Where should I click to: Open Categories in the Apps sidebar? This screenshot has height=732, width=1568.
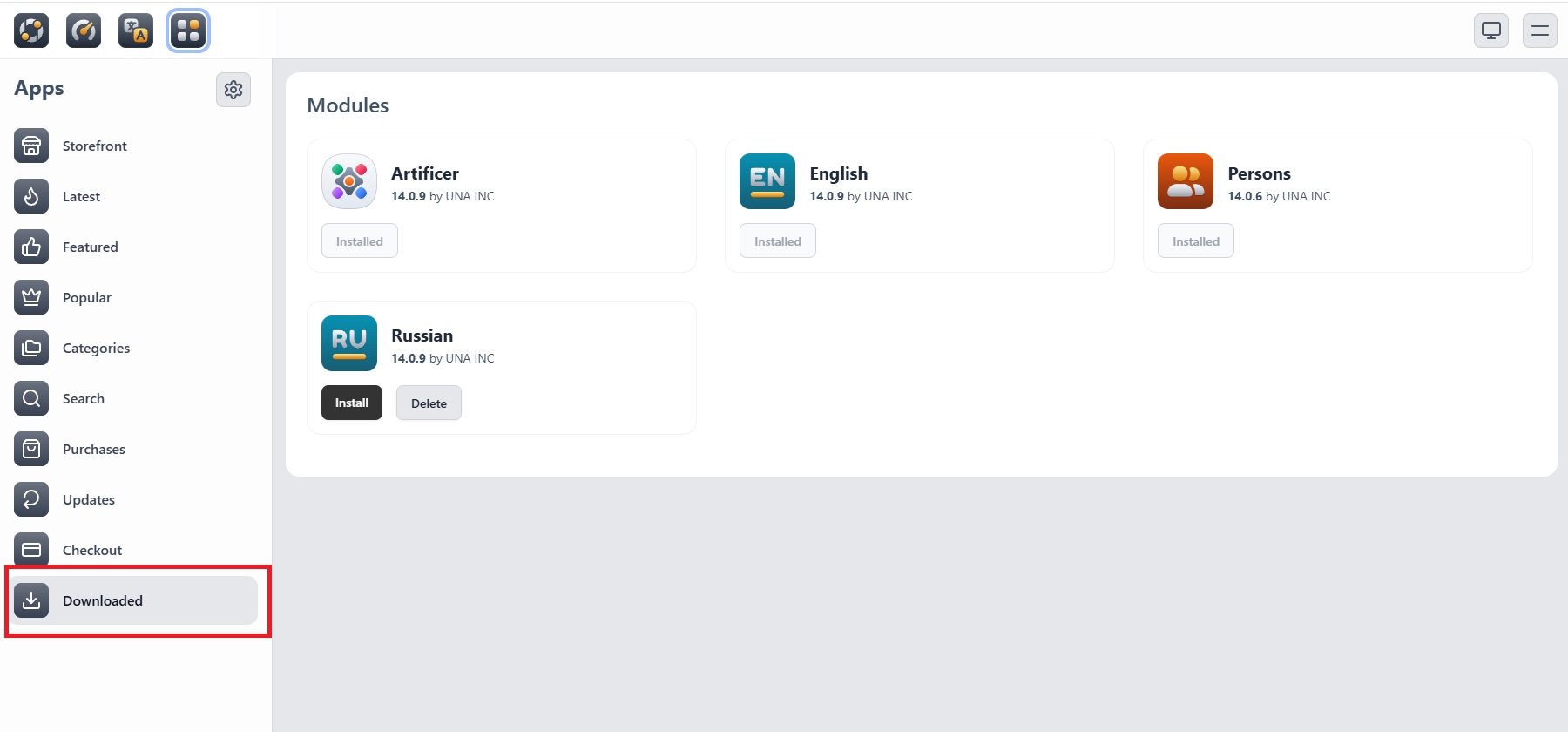click(96, 348)
